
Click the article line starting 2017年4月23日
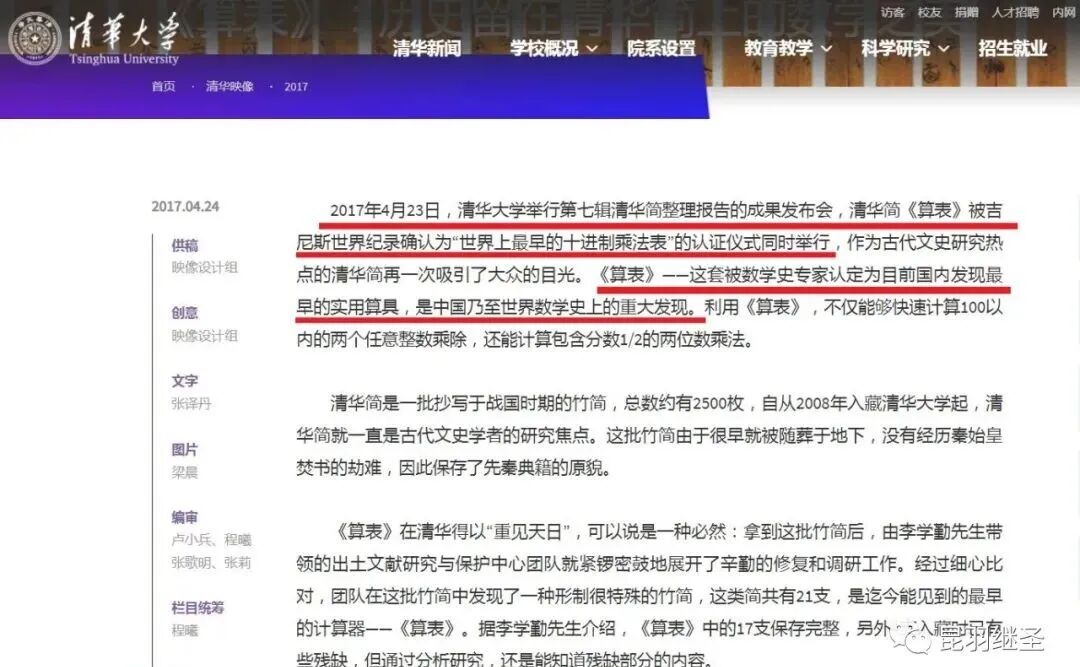point(665,210)
